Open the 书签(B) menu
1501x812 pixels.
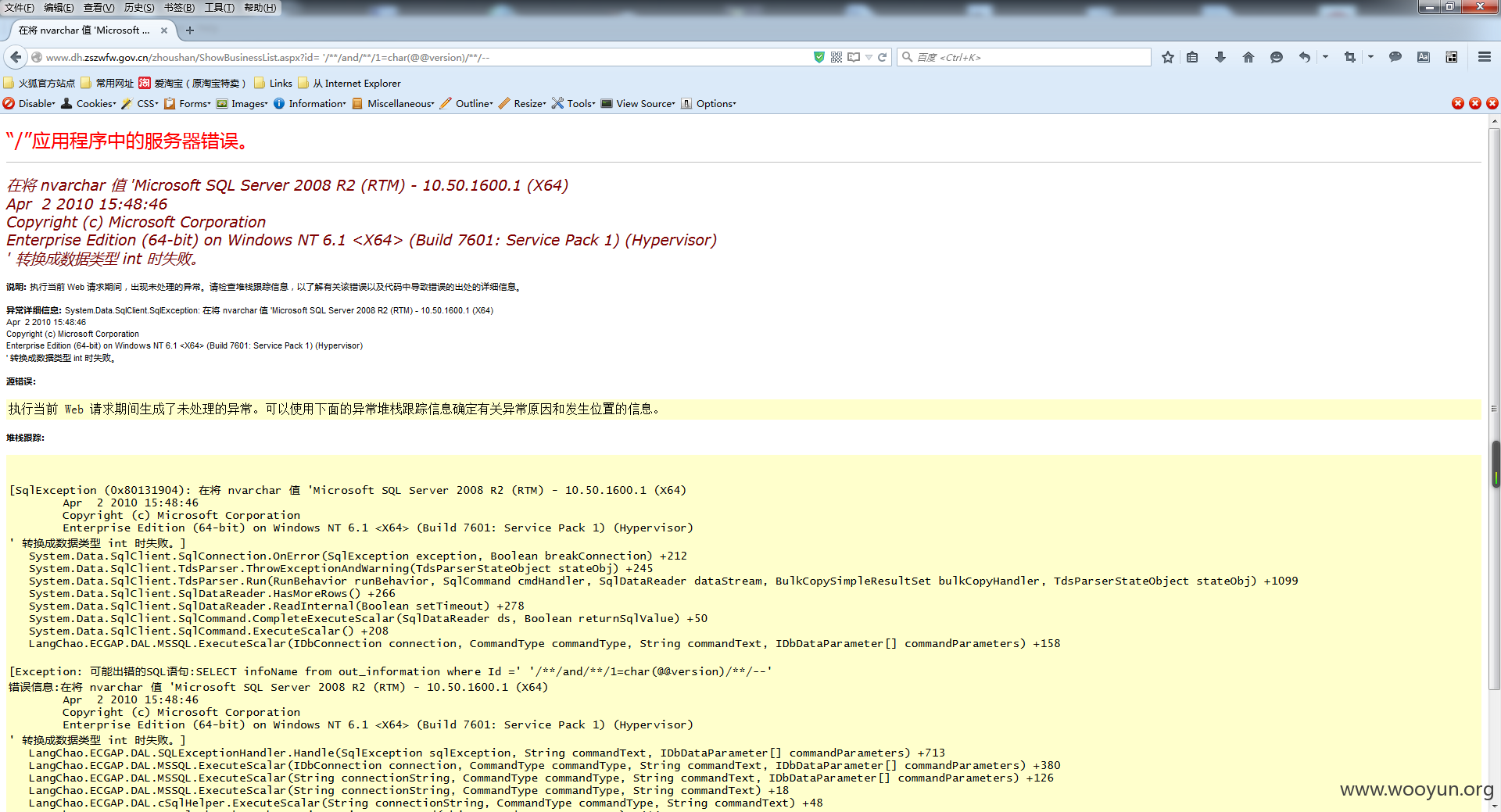pos(179,8)
